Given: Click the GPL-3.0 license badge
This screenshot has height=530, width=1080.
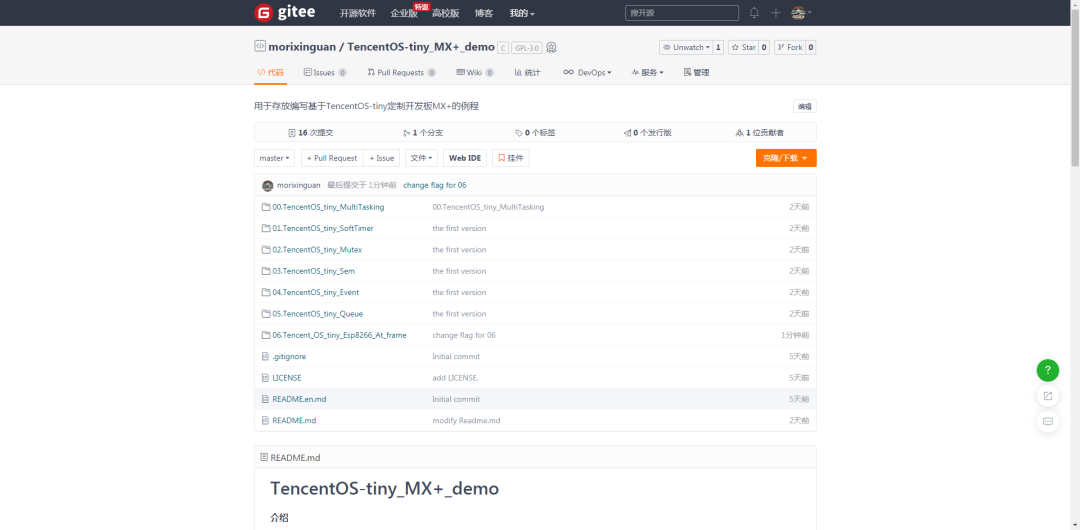Looking at the screenshot, I should (526, 48).
